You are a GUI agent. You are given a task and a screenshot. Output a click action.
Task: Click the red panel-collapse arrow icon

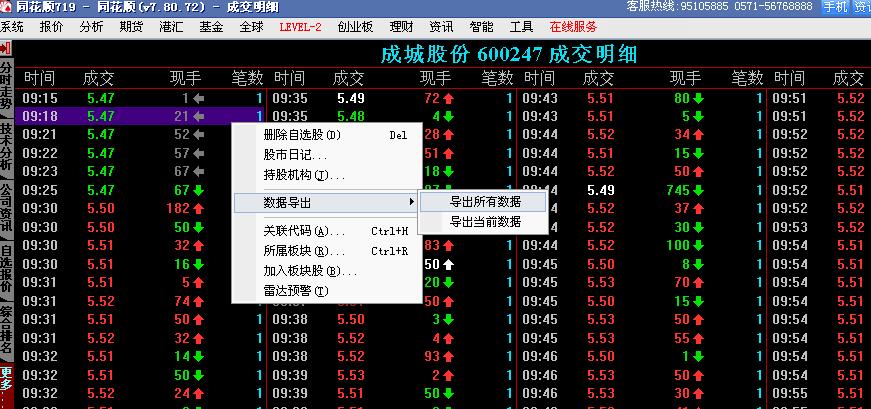(x=6, y=48)
